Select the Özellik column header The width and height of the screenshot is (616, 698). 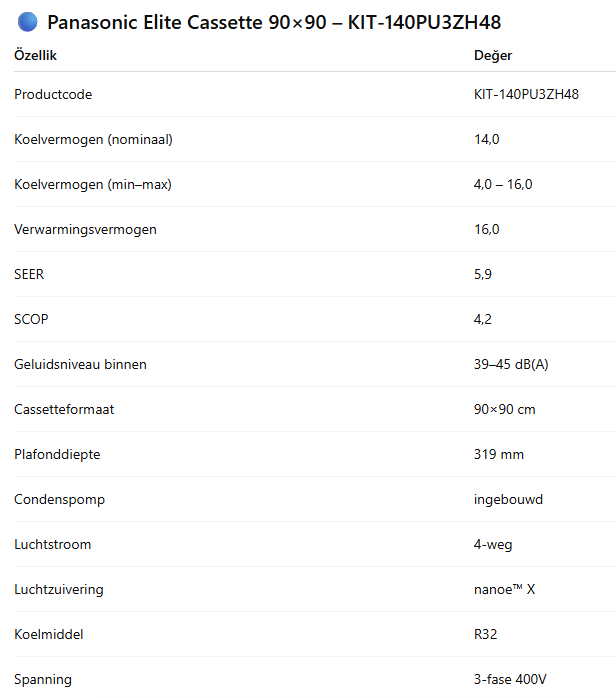pos(36,55)
